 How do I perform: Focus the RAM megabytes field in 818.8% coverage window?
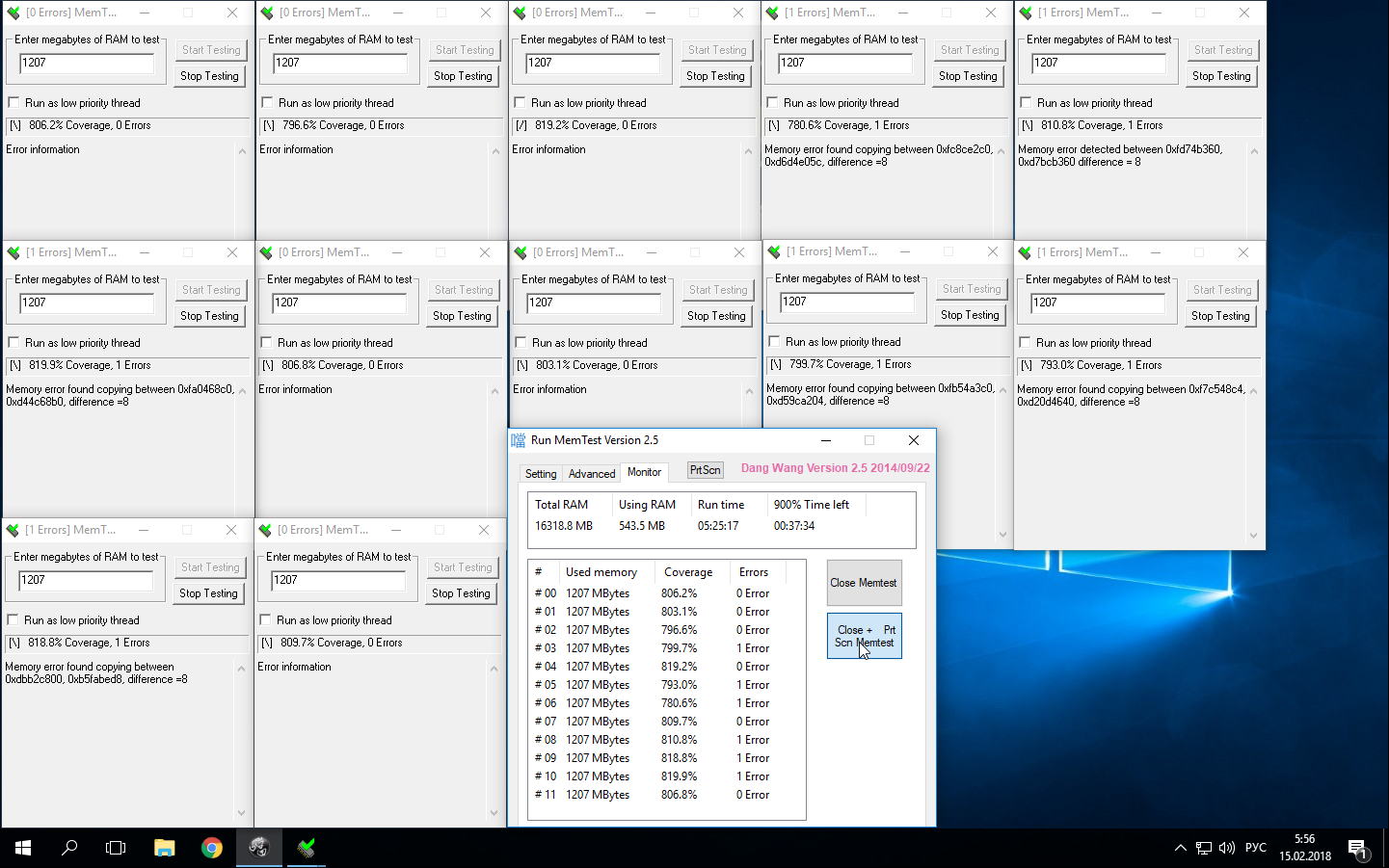coord(86,581)
